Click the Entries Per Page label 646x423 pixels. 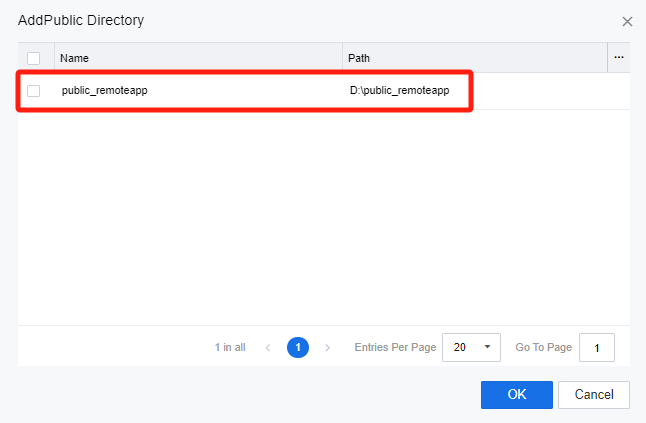coord(395,348)
